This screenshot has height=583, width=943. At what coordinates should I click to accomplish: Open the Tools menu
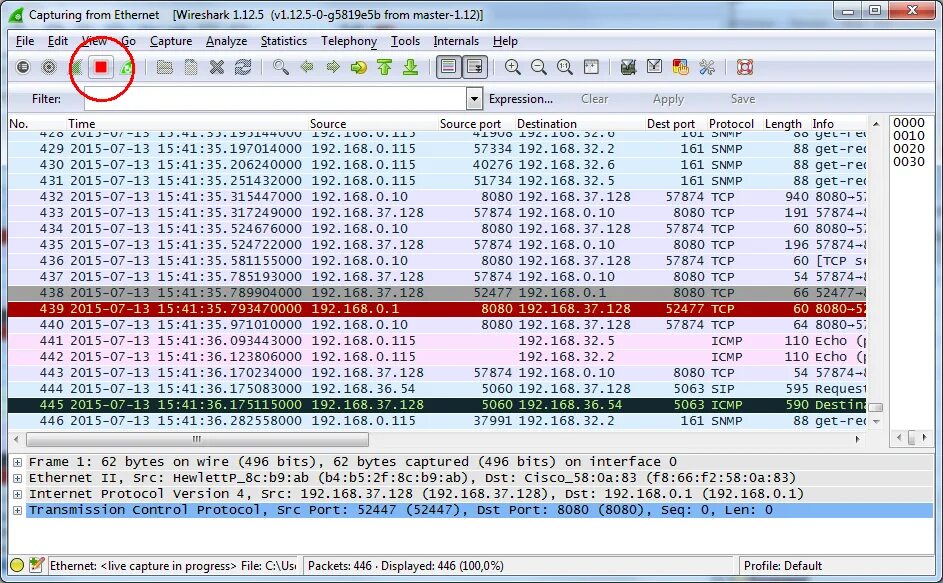pyautogui.click(x=405, y=41)
